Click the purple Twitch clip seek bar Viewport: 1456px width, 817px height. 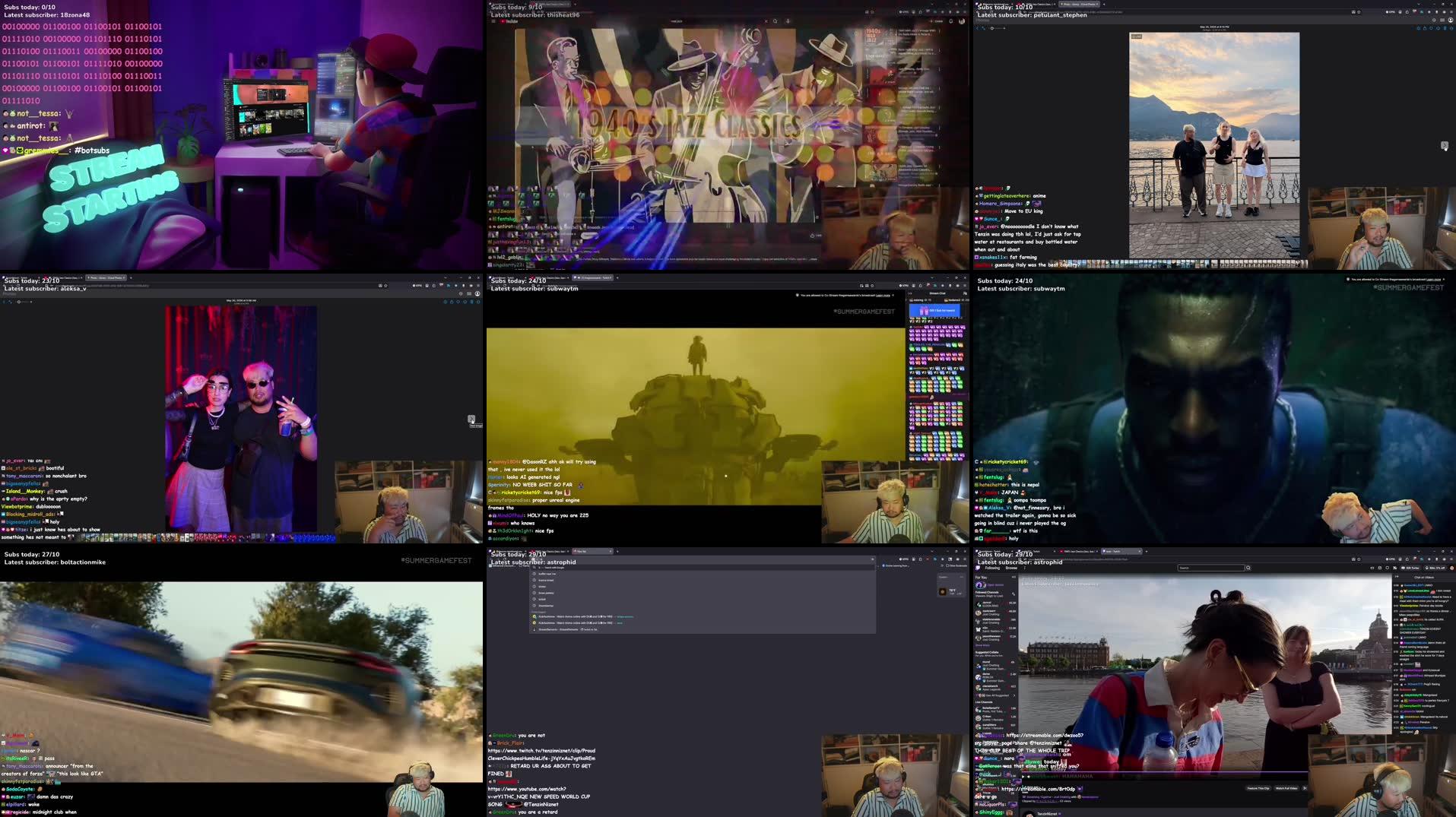(1163, 771)
